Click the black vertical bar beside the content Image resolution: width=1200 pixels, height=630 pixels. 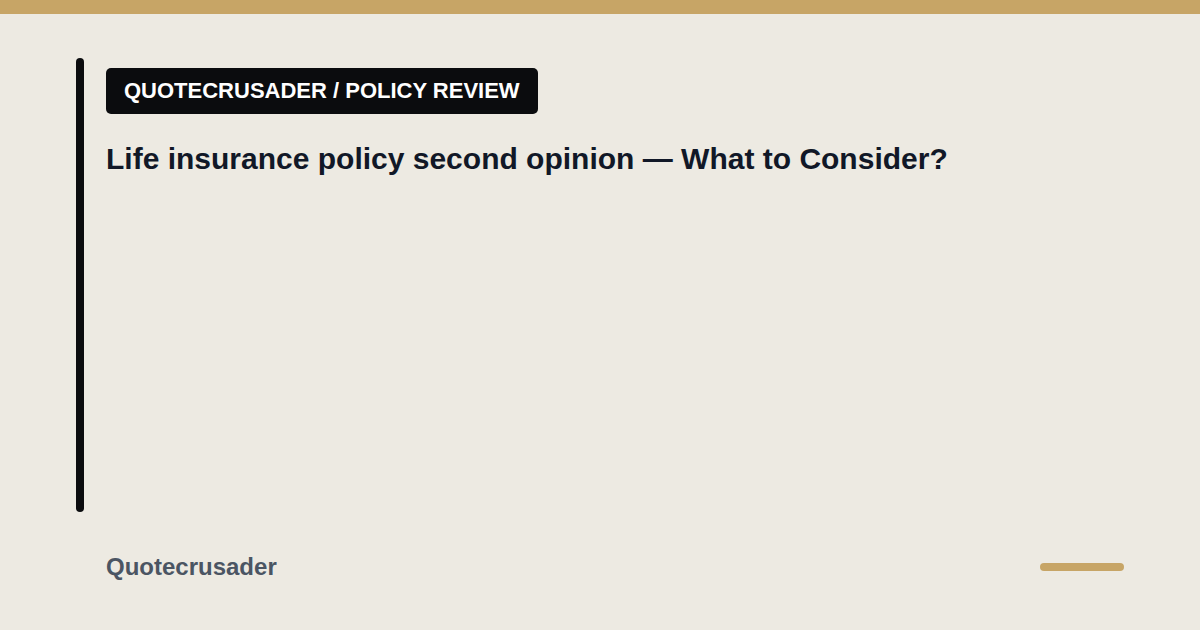(80, 285)
